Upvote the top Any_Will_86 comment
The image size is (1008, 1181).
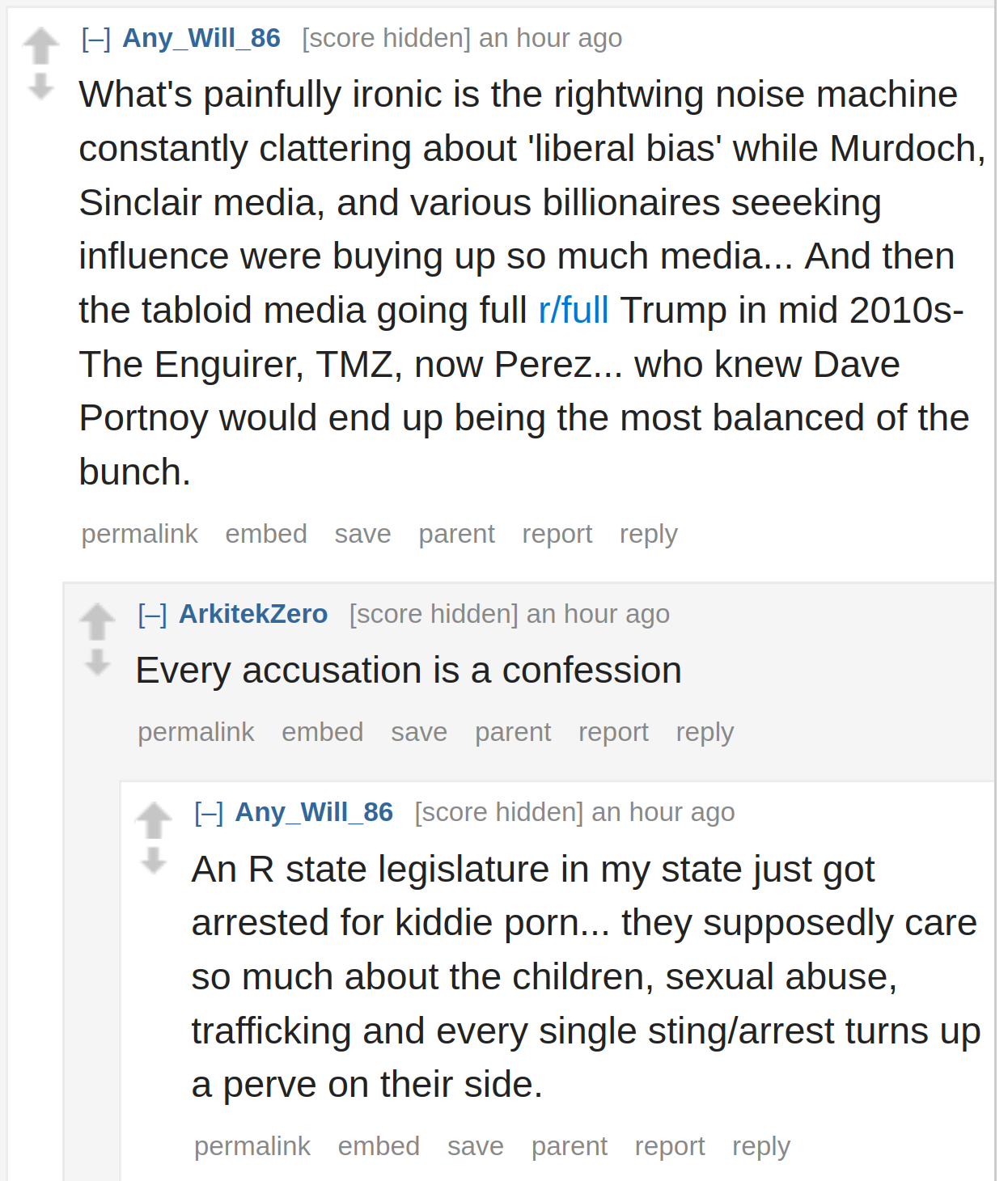(x=40, y=46)
